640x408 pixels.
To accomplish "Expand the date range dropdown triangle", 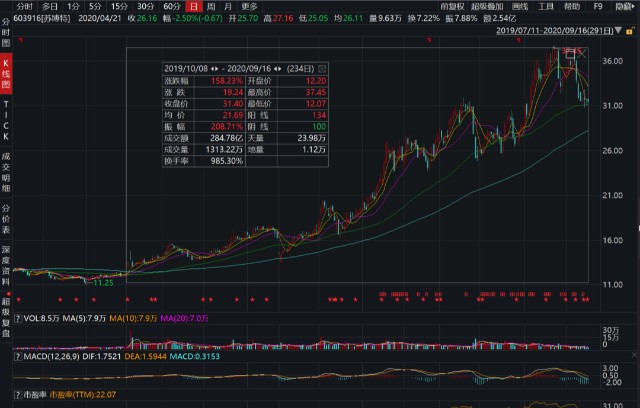I will tap(618, 31).
